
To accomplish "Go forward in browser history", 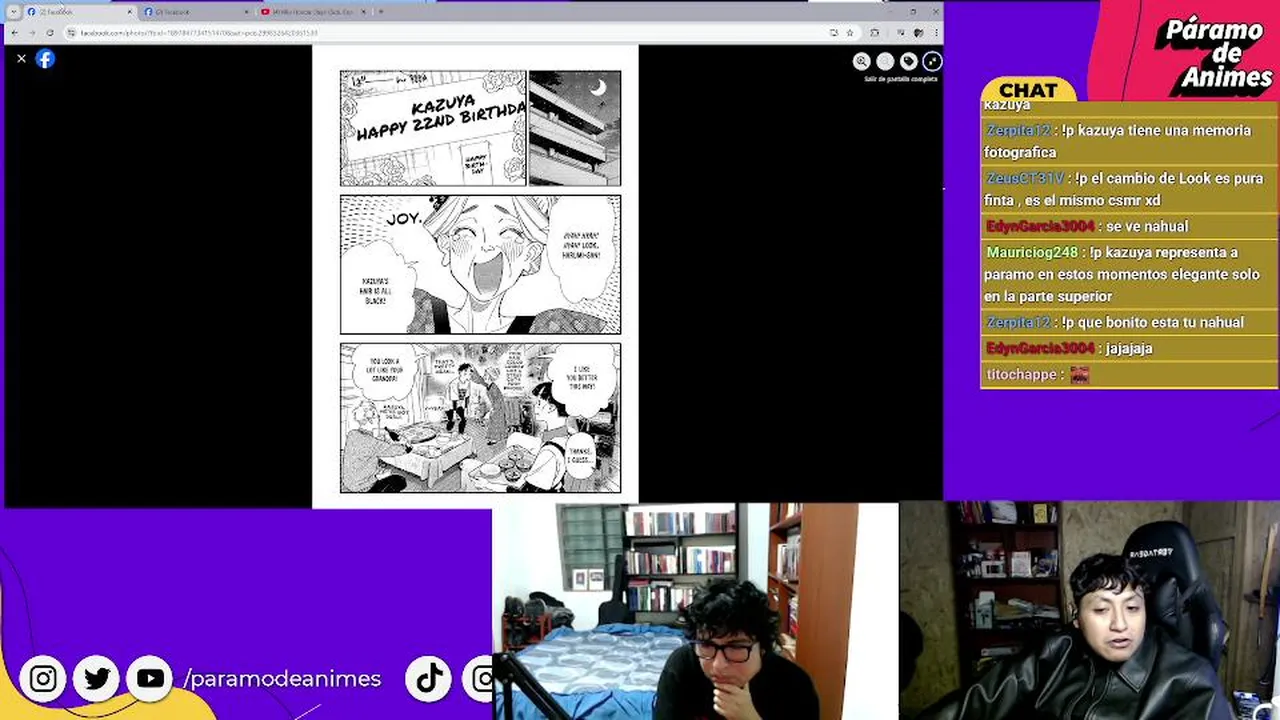I will (32, 32).
